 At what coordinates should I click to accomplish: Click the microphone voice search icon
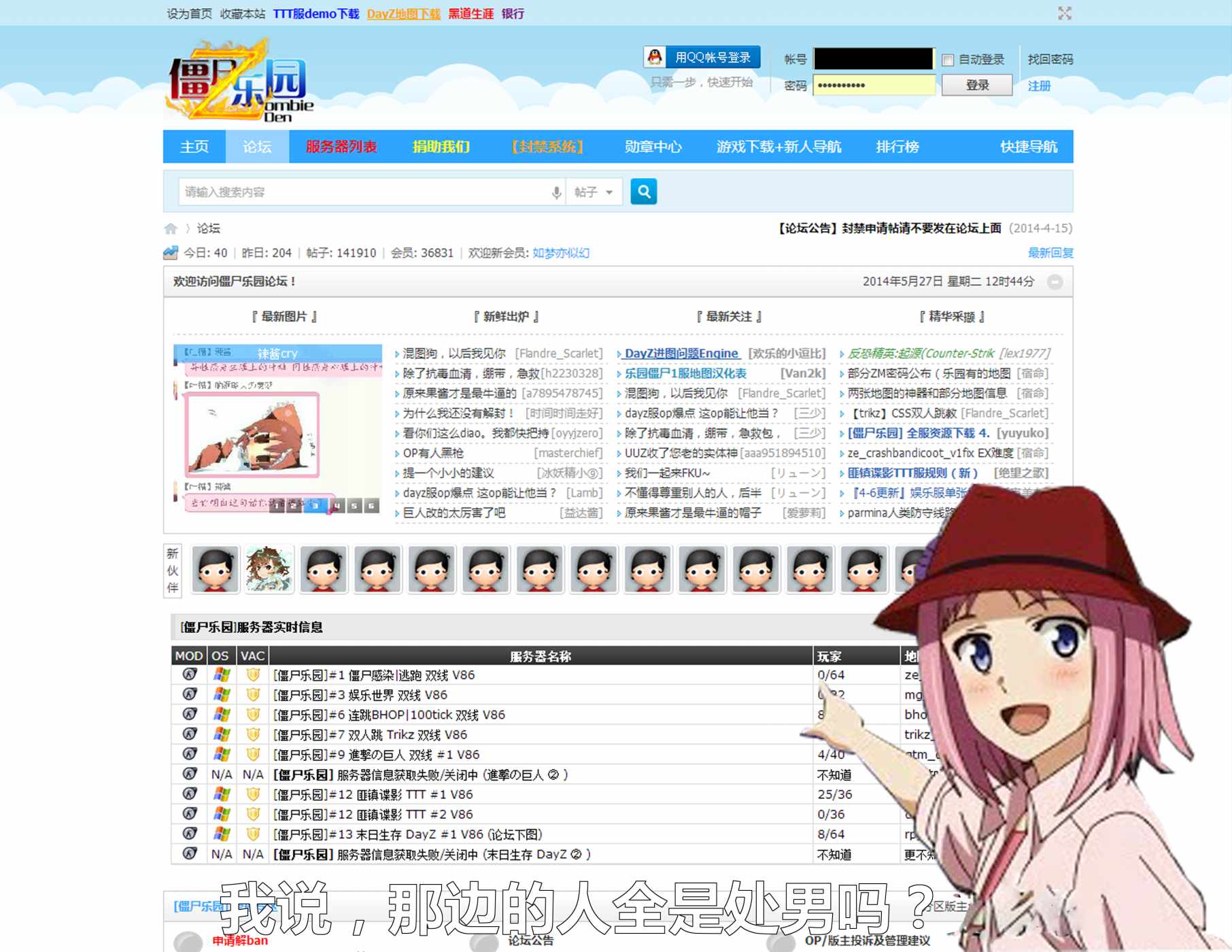[556, 192]
